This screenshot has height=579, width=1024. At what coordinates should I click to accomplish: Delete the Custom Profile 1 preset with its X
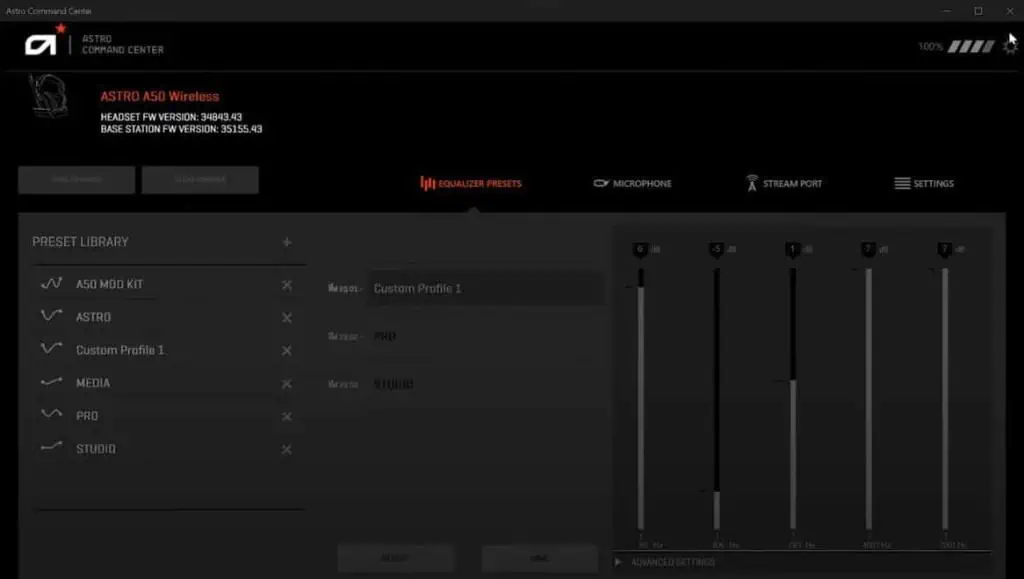pos(286,349)
